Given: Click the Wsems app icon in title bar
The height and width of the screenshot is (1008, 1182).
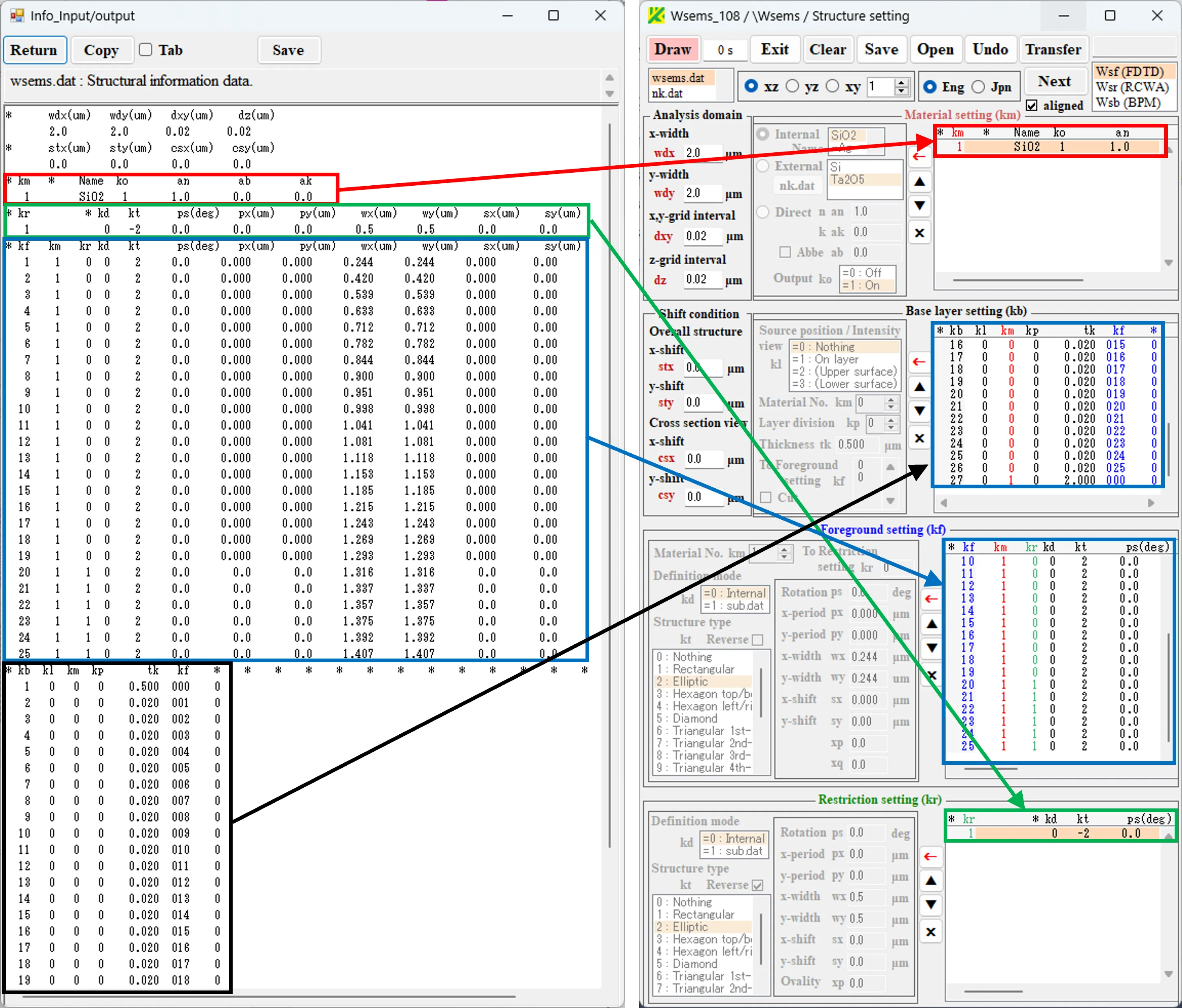Looking at the screenshot, I should pos(657,15).
